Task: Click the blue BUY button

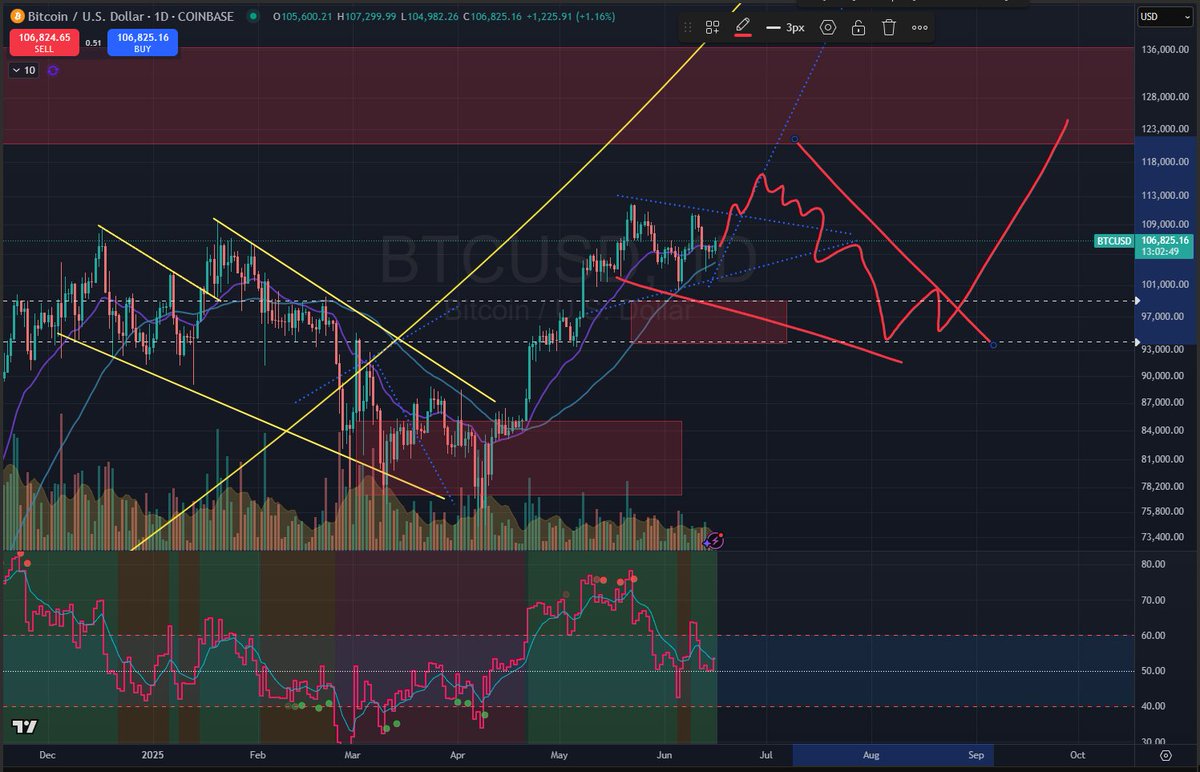Action: pos(142,42)
